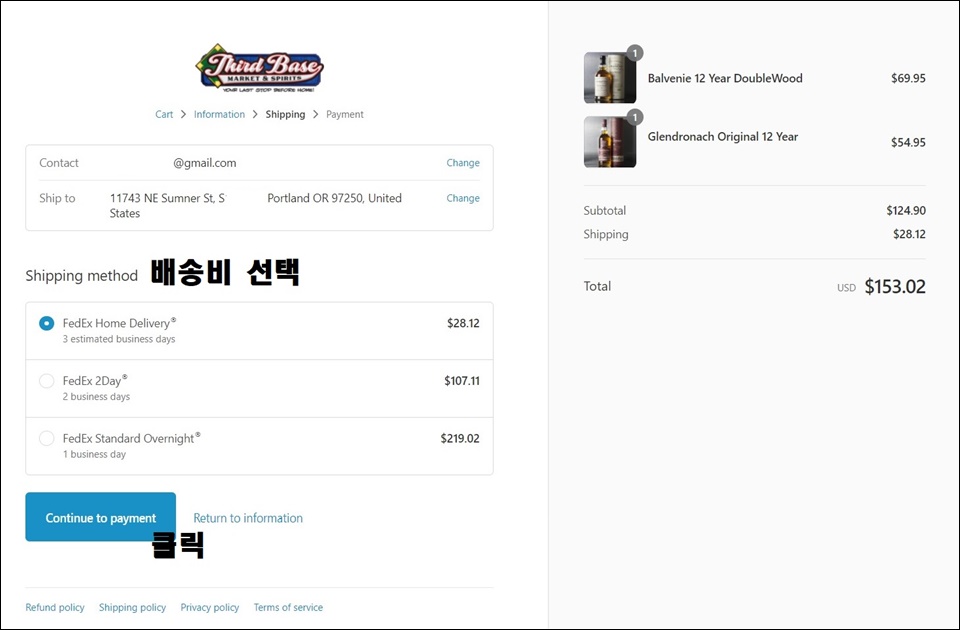Image resolution: width=960 pixels, height=630 pixels.
Task: Open Privacy policy link
Action: click(209, 607)
